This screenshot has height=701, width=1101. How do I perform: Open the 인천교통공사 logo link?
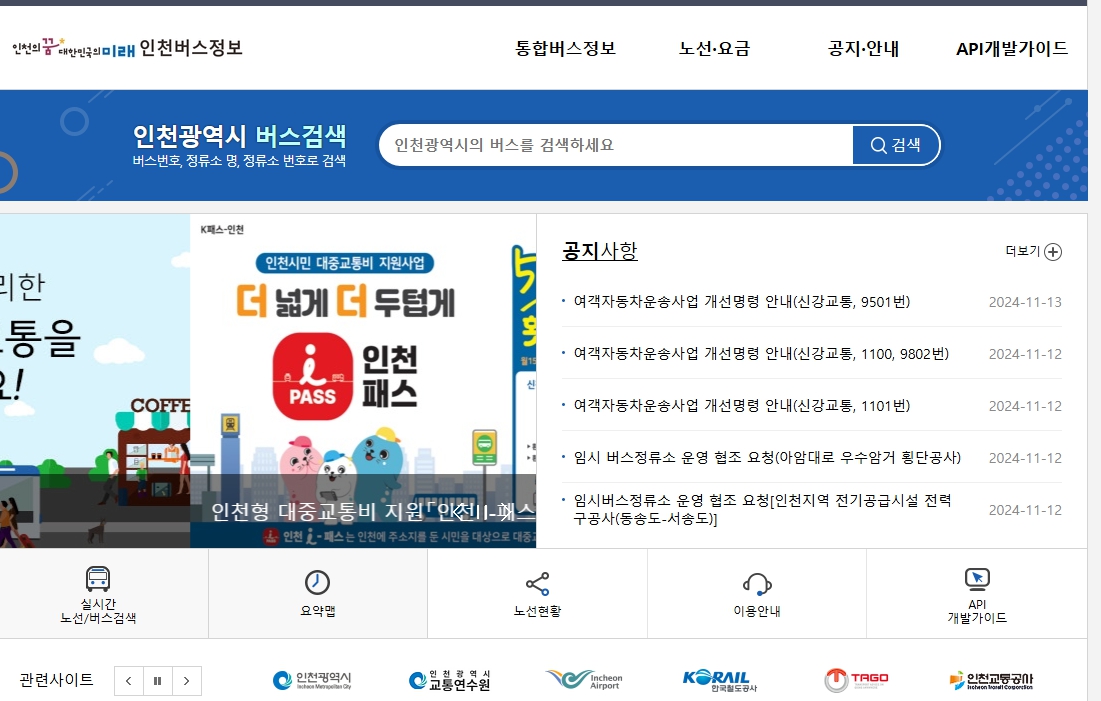(x=991, y=680)
